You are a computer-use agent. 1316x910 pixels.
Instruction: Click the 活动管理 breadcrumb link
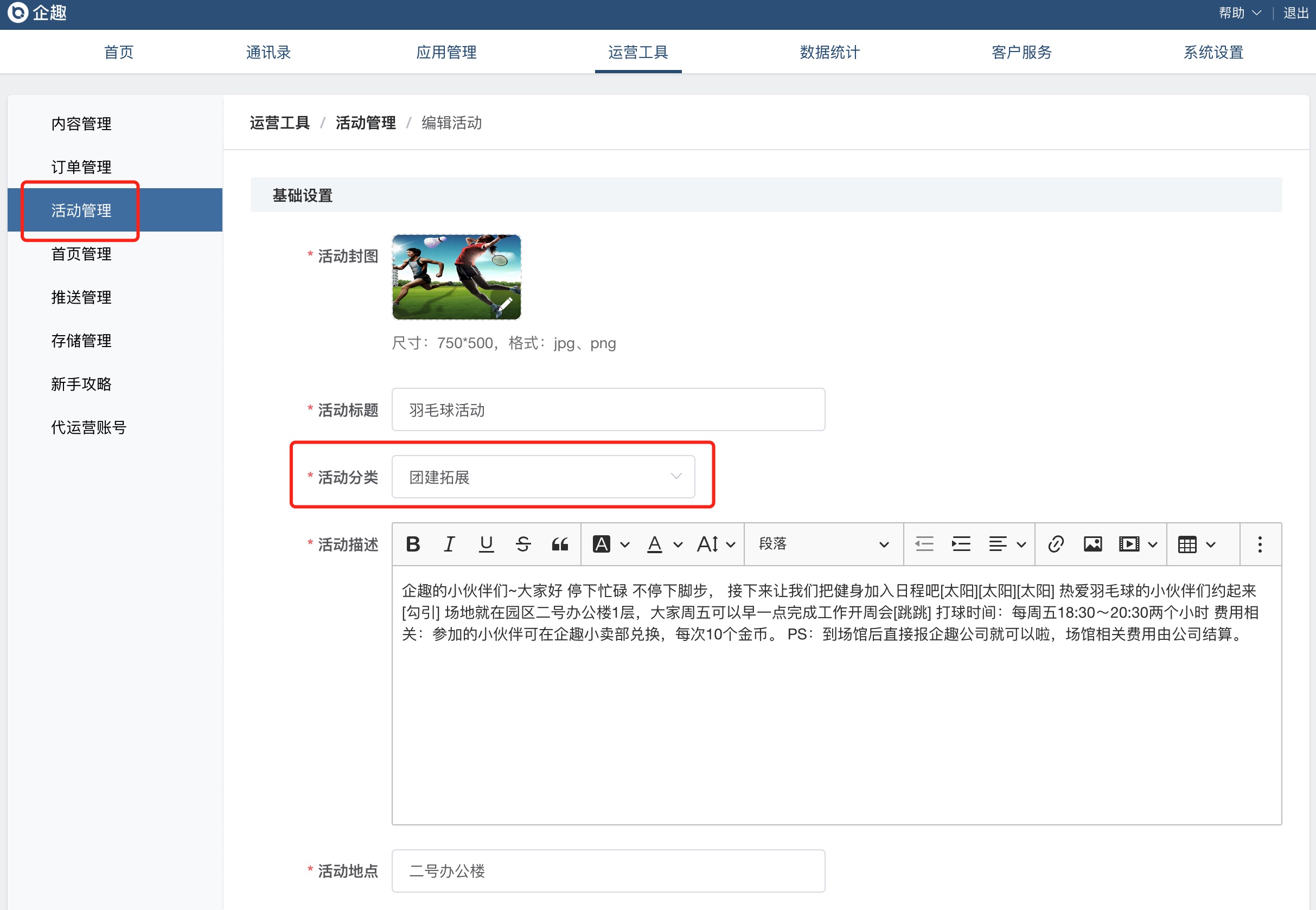click(366, 123)
